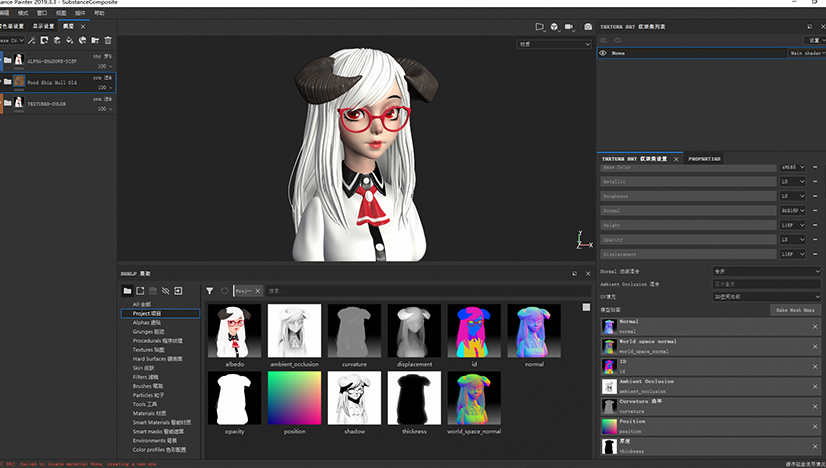The height and width of the screenshot is (468, 826).
Task: Open the Opacity channel format dropdown
Action: (793, 240)
